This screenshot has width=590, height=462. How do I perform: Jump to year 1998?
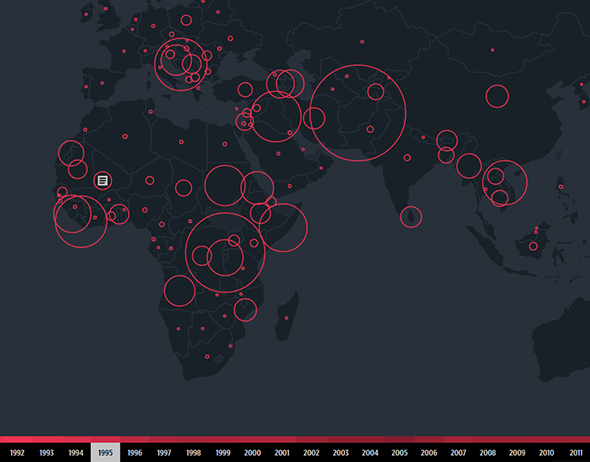pyautogui.click(x=193, y=453)
